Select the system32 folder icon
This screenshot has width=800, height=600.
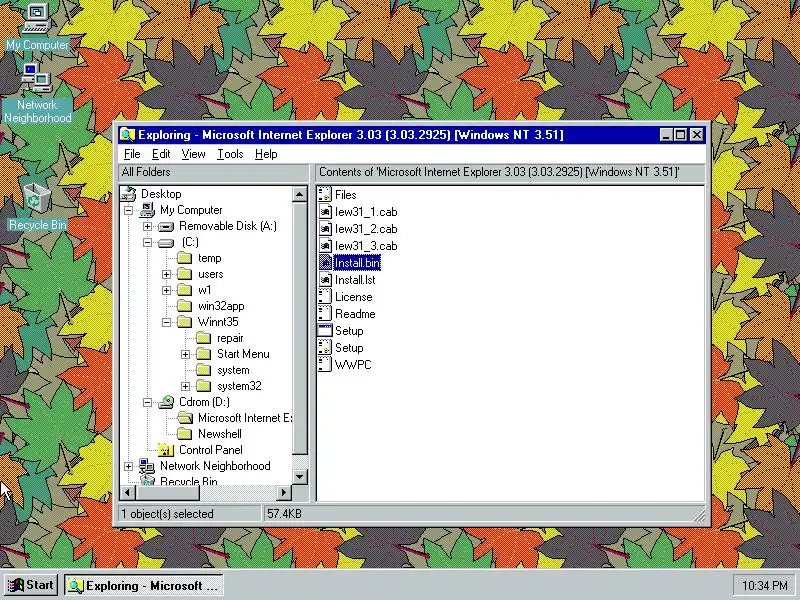[x=204, y=386]
